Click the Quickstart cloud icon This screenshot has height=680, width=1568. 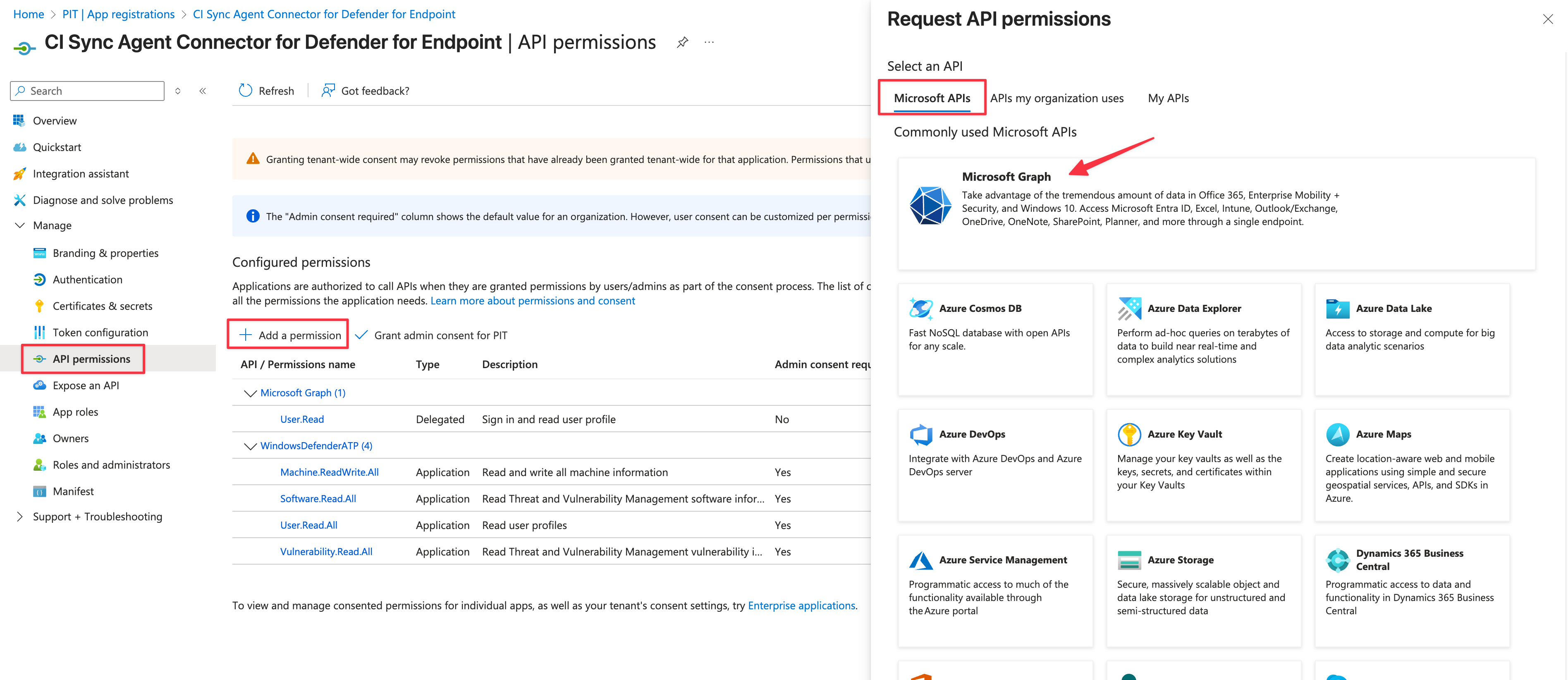19,147
